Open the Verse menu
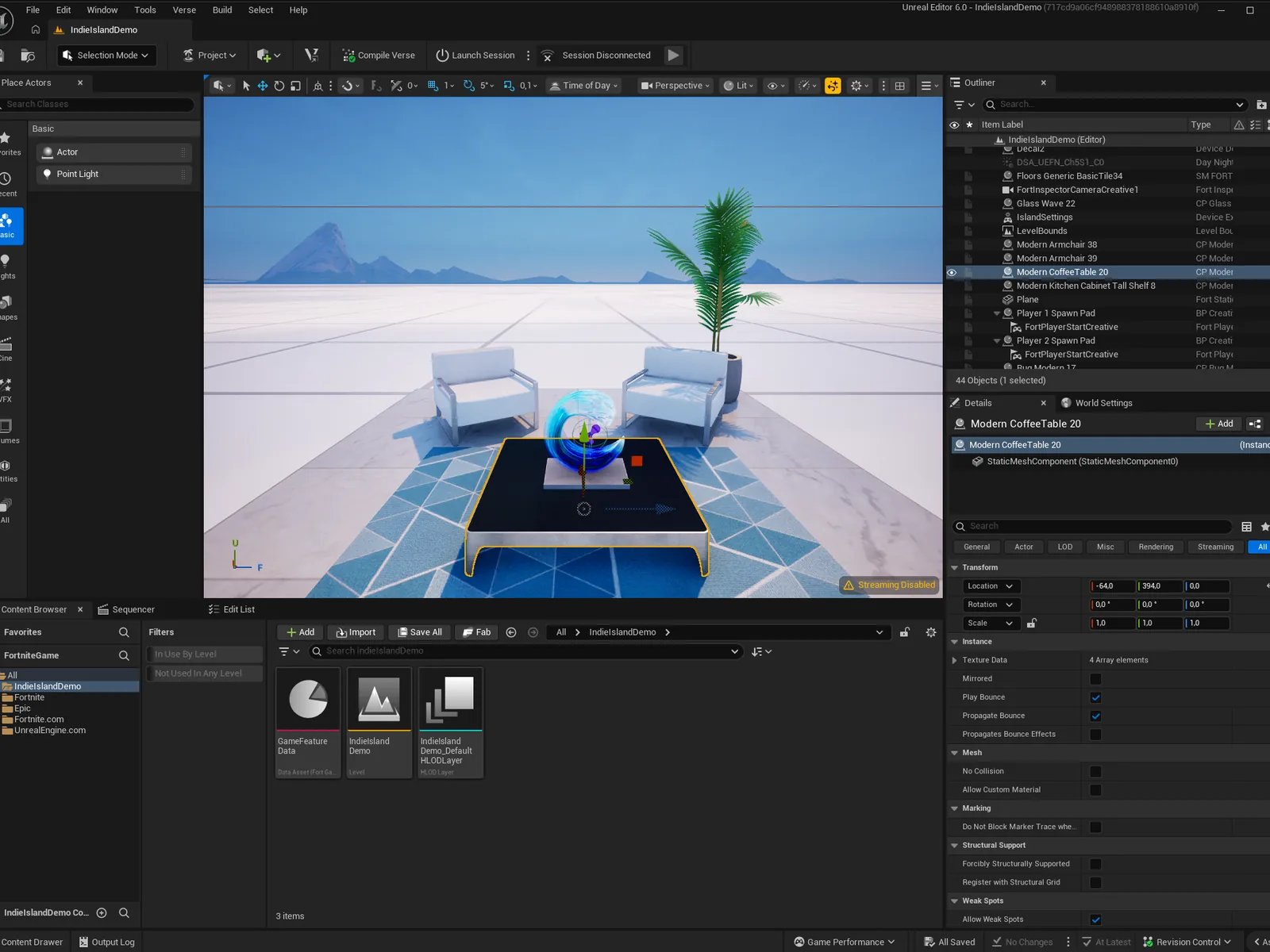Screen dimensions: 1270x952 (x=184, y=10)
